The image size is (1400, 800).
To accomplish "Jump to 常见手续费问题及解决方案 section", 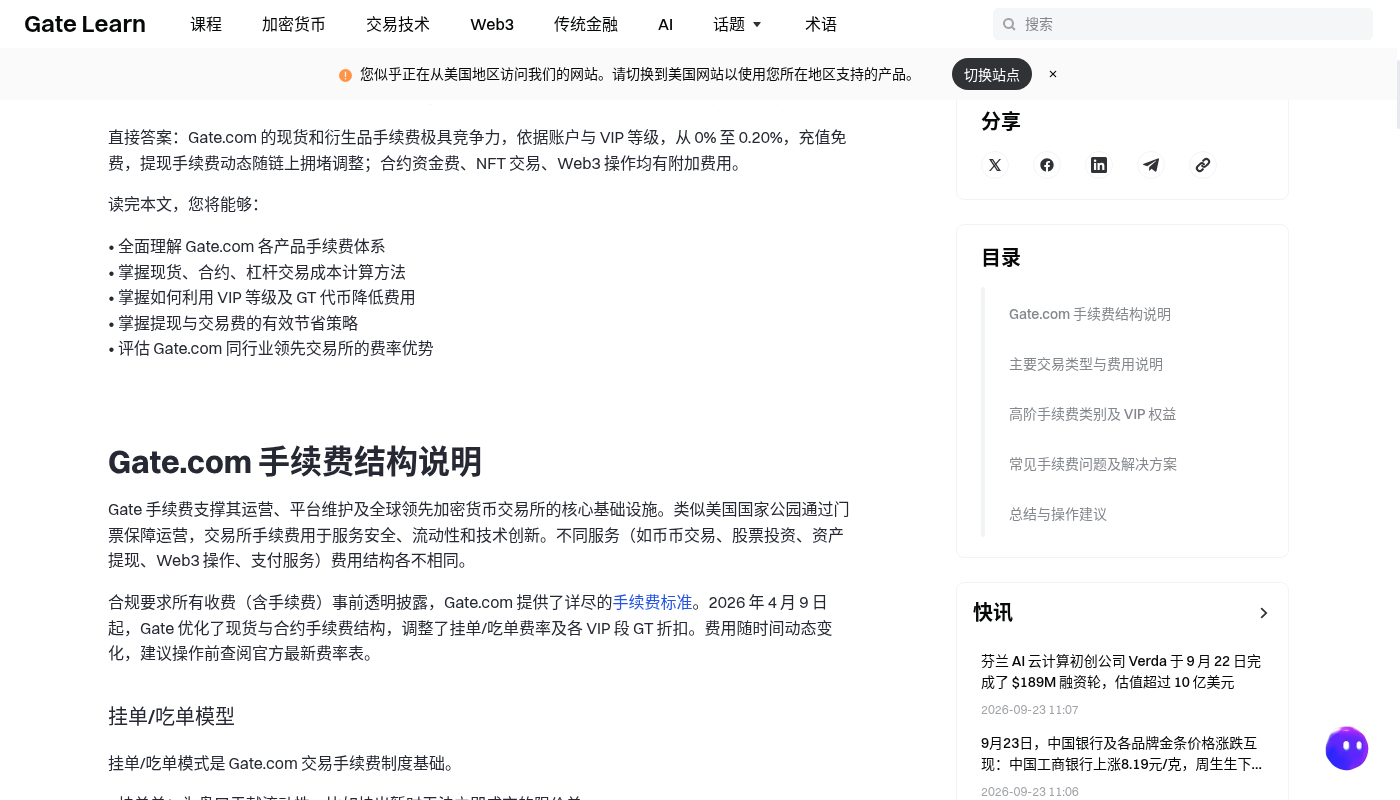I will point(1093,464).
